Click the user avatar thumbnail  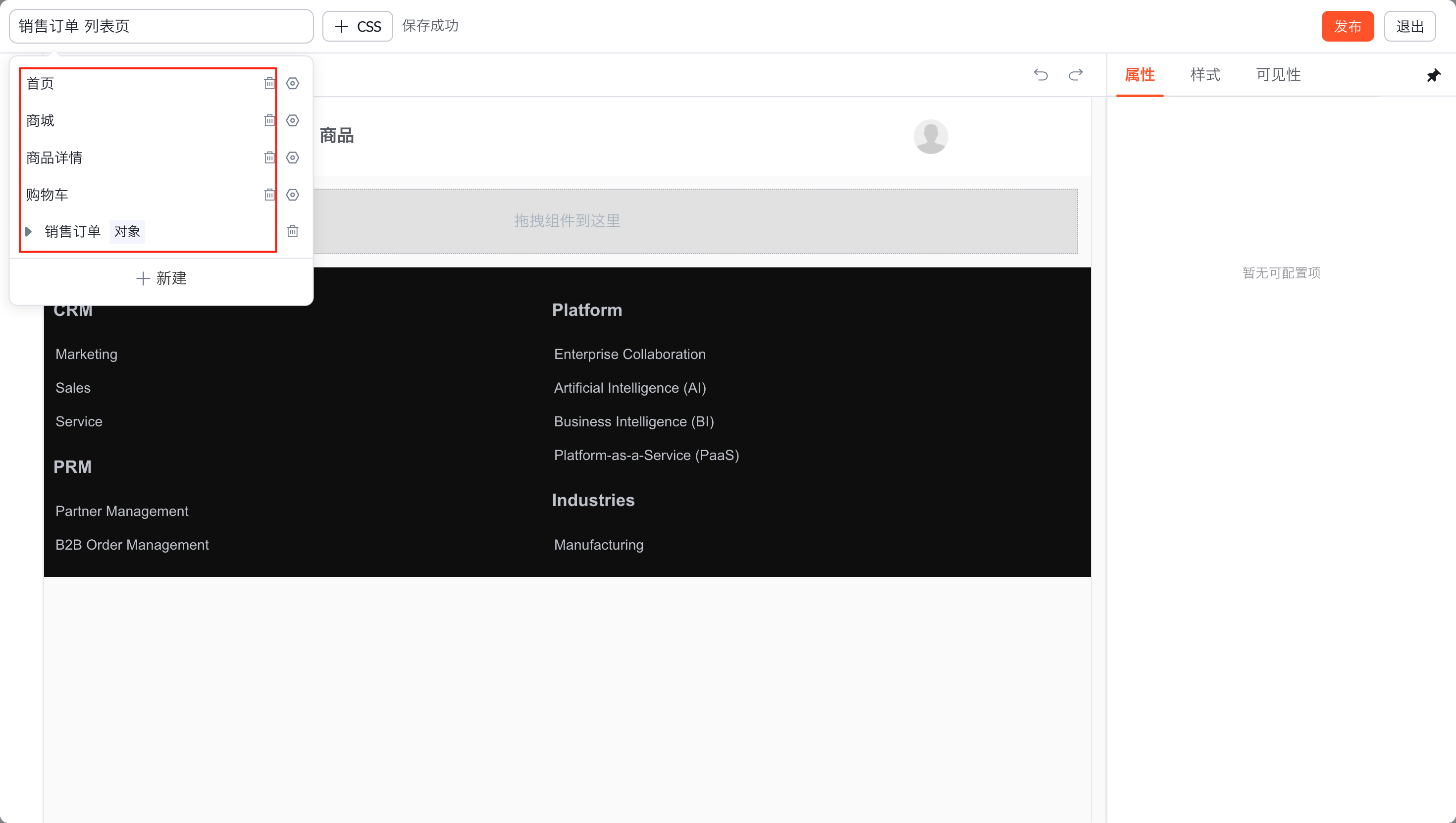coord(931,136)
